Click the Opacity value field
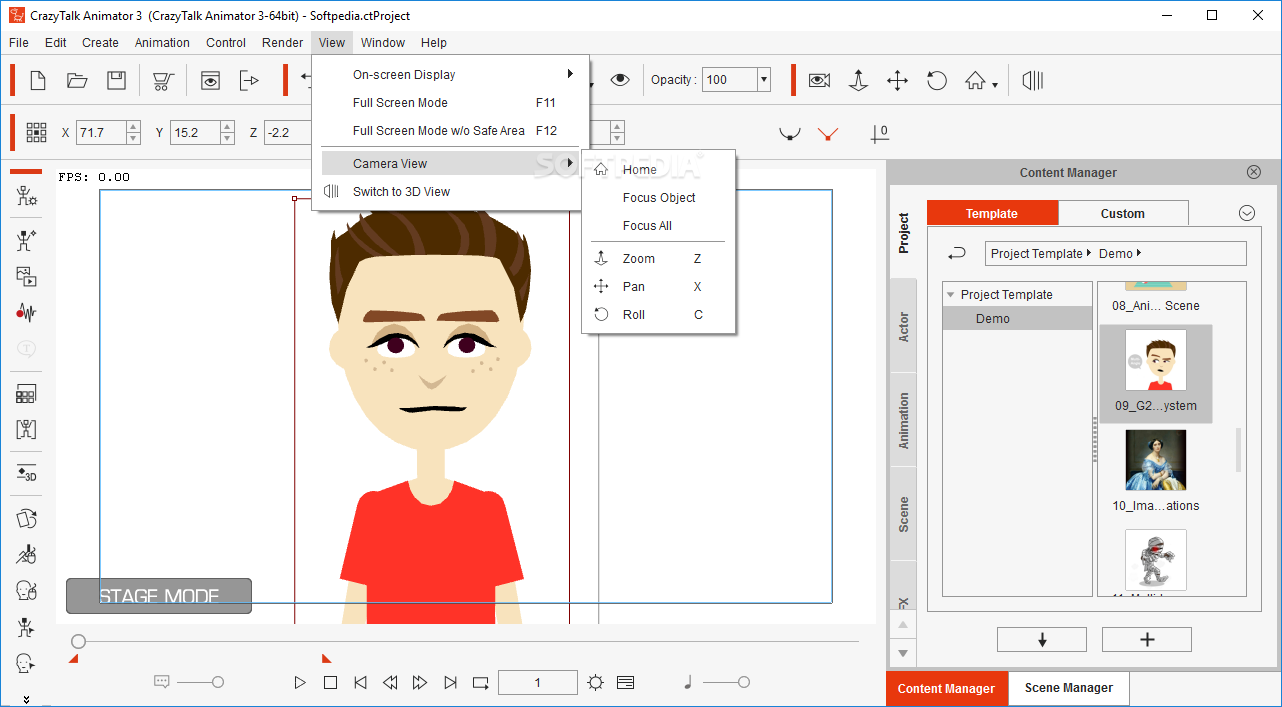Screen dimensions: 1282x707 point(730,80)
